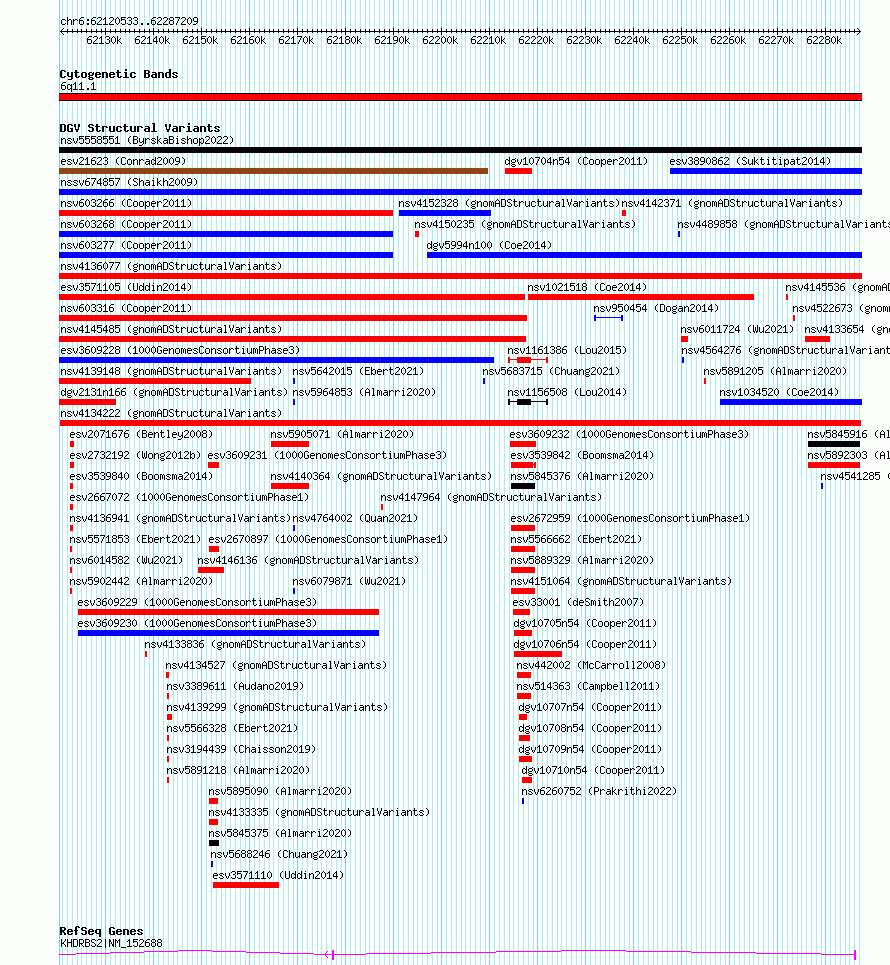The height and width of the screenshot is (965, 890).
Task: Open nsv603268 (Cooper2011) entry
Action: click(x=126, y=224)
